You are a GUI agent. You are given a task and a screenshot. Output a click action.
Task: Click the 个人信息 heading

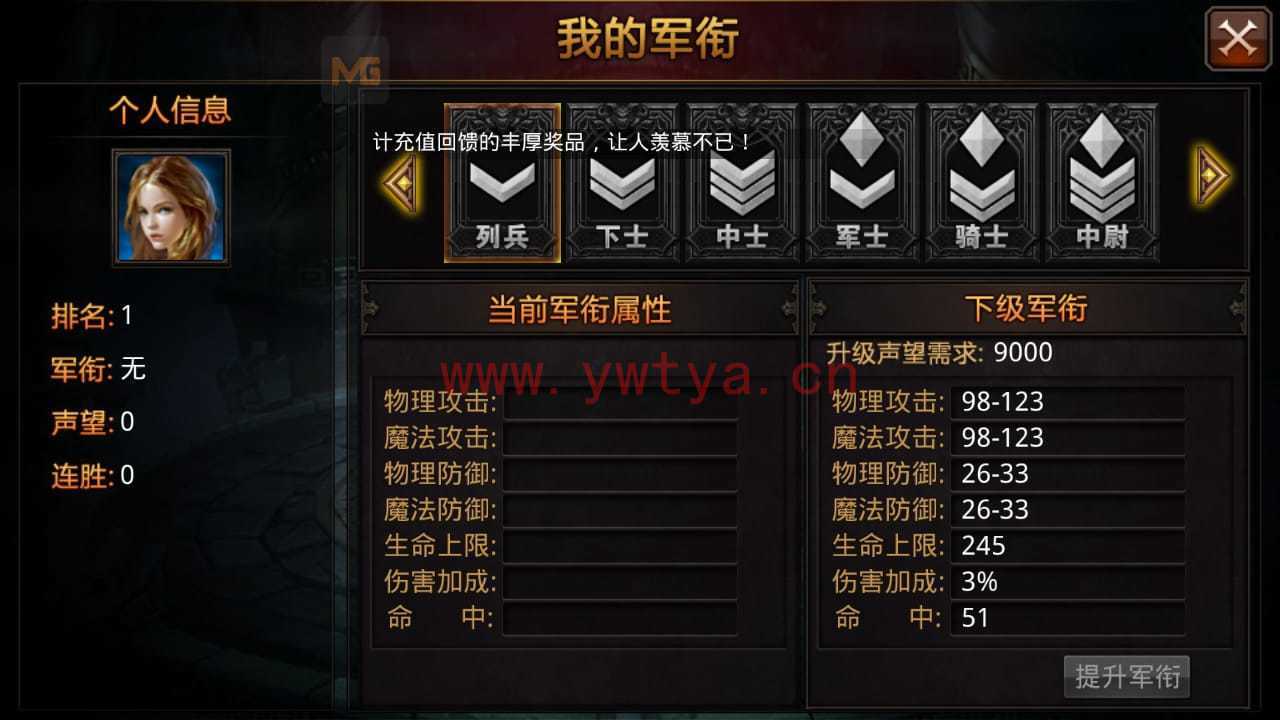170,110
